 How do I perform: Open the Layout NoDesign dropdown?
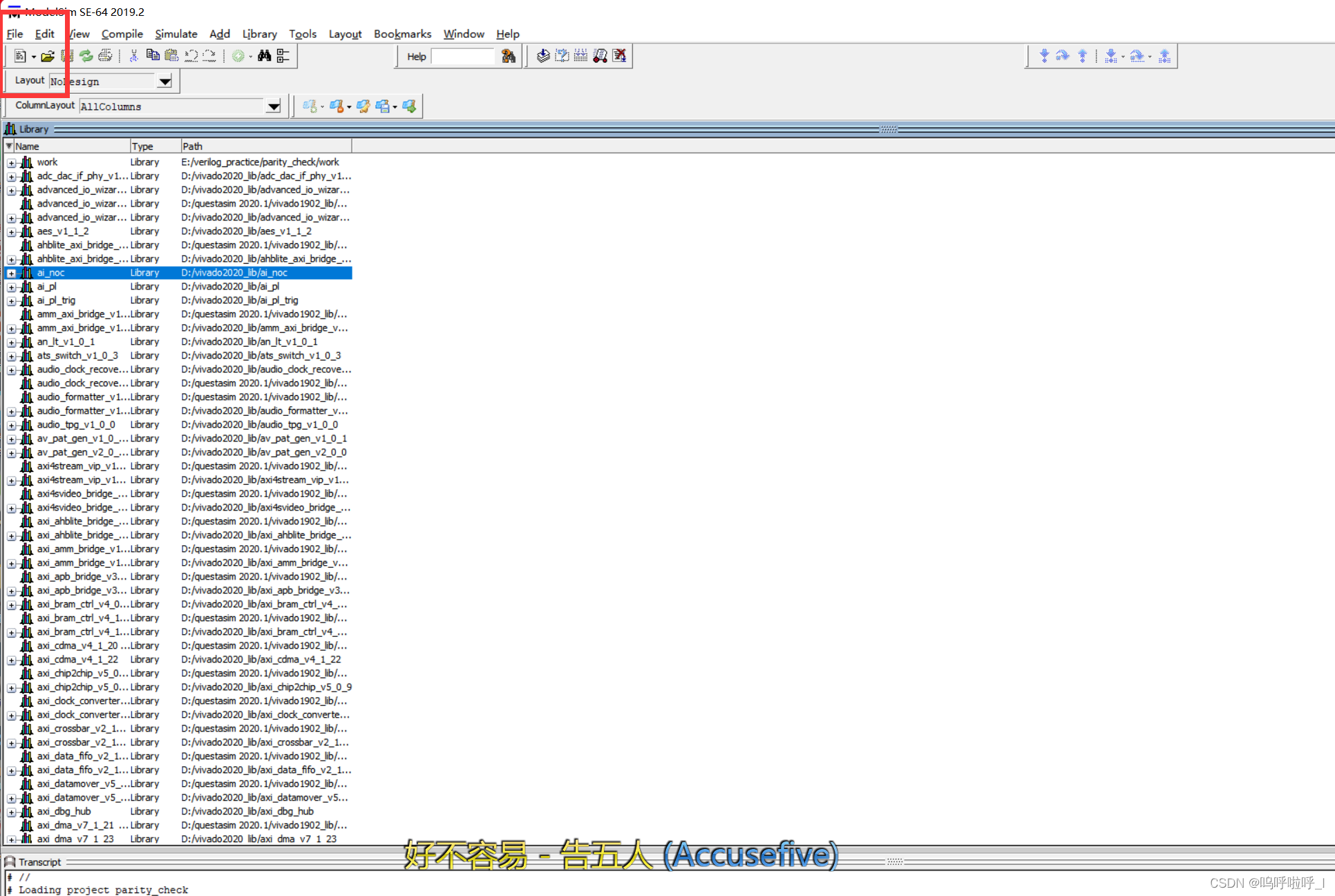point(164,82)
